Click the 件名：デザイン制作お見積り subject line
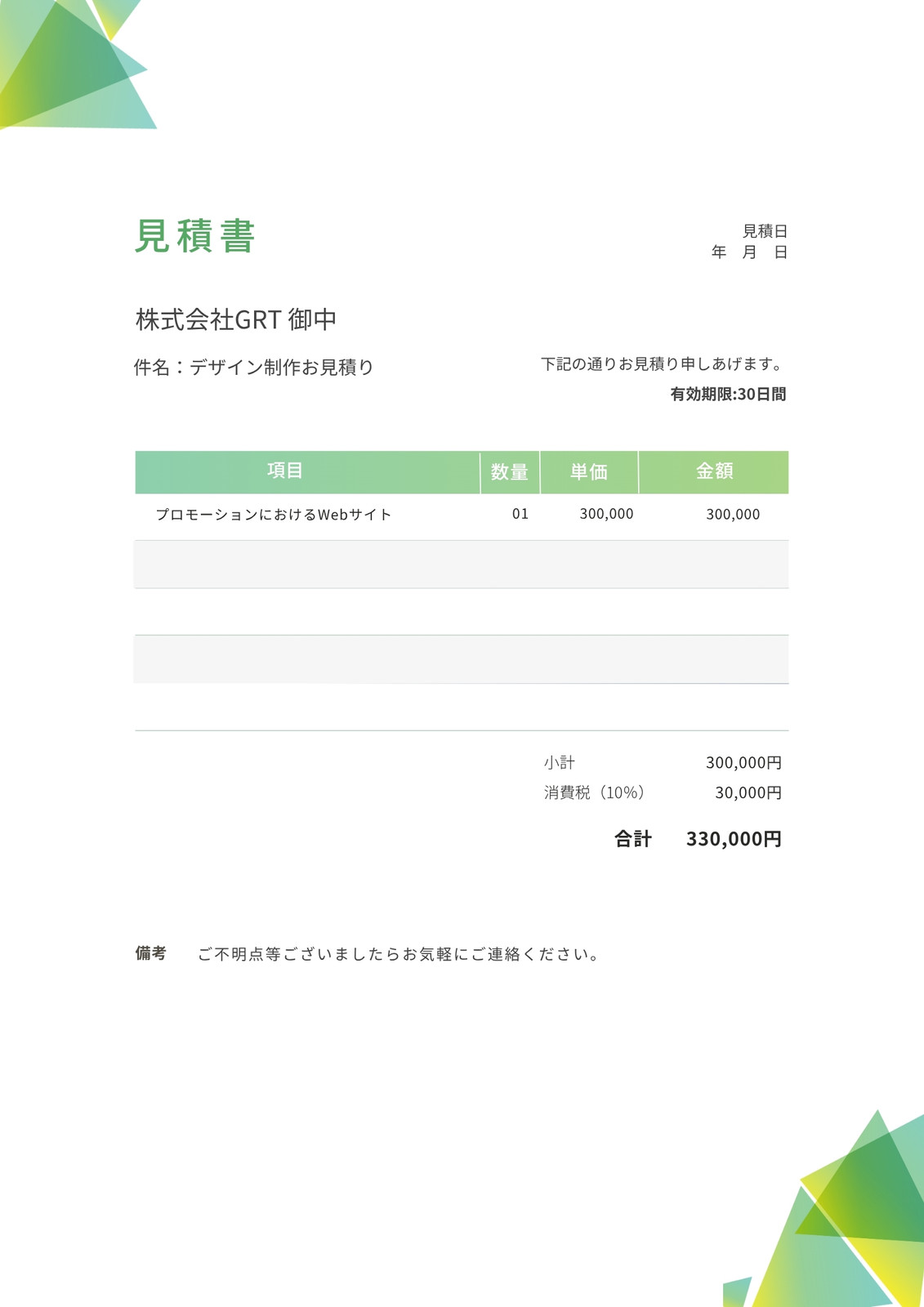The width and height of the screenshot is (924, 1307). pos(254,368)
